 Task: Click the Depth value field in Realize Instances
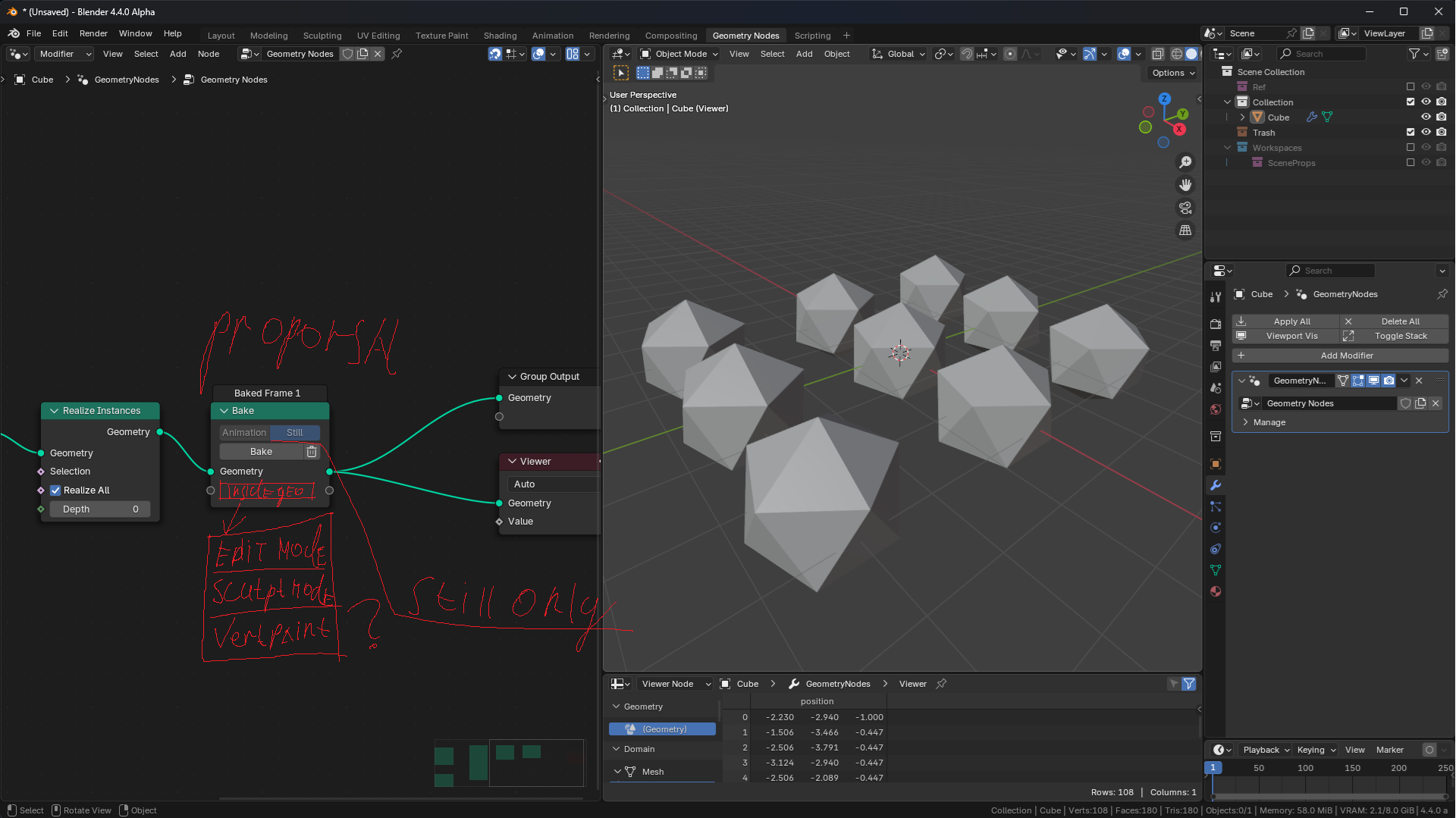[100, 509]
